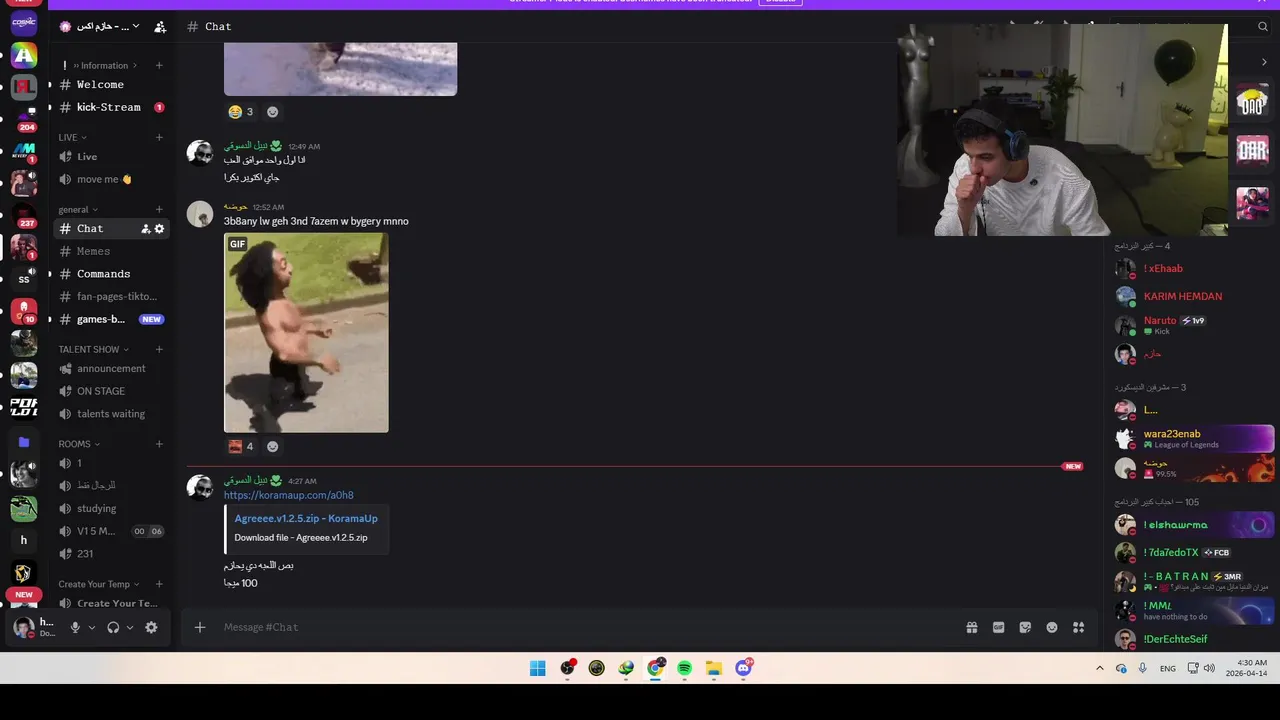Image resolution: width=1280 pixels, height=720 pixels.
Task: Toggle the laughing emoji reaction with 3
Action: click(x=241, y=112)
